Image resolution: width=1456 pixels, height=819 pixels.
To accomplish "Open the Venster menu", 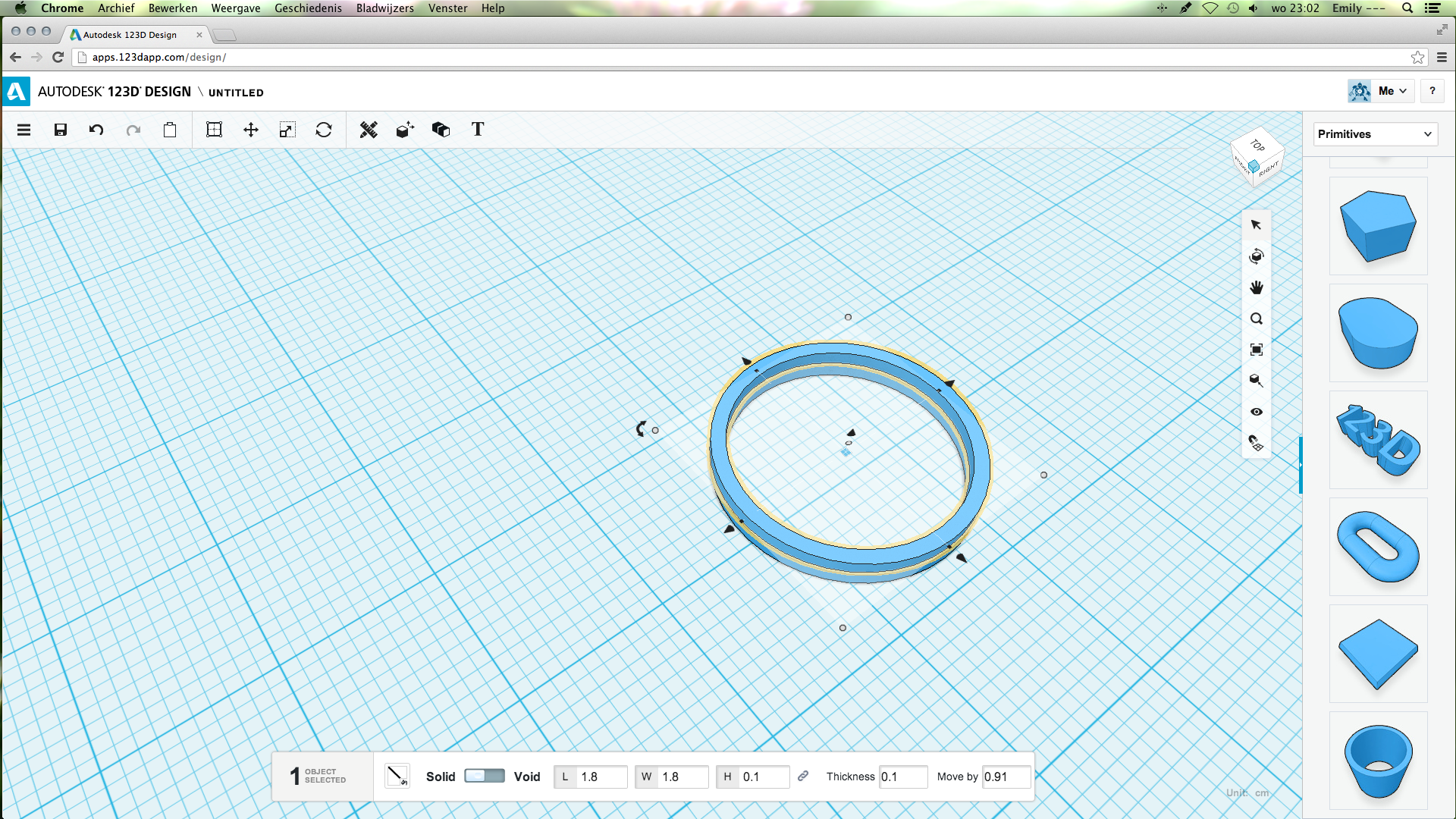I will [x=447, y=8].
